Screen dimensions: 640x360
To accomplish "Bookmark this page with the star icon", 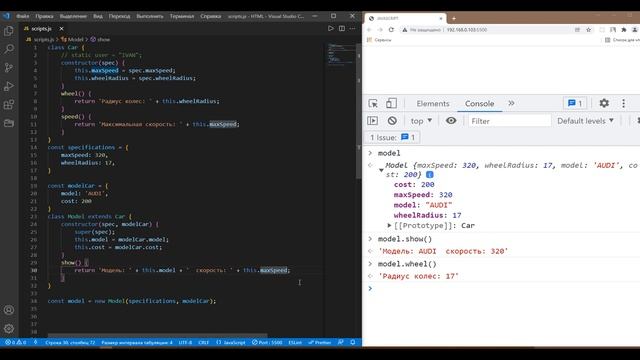I will [589, 30].
